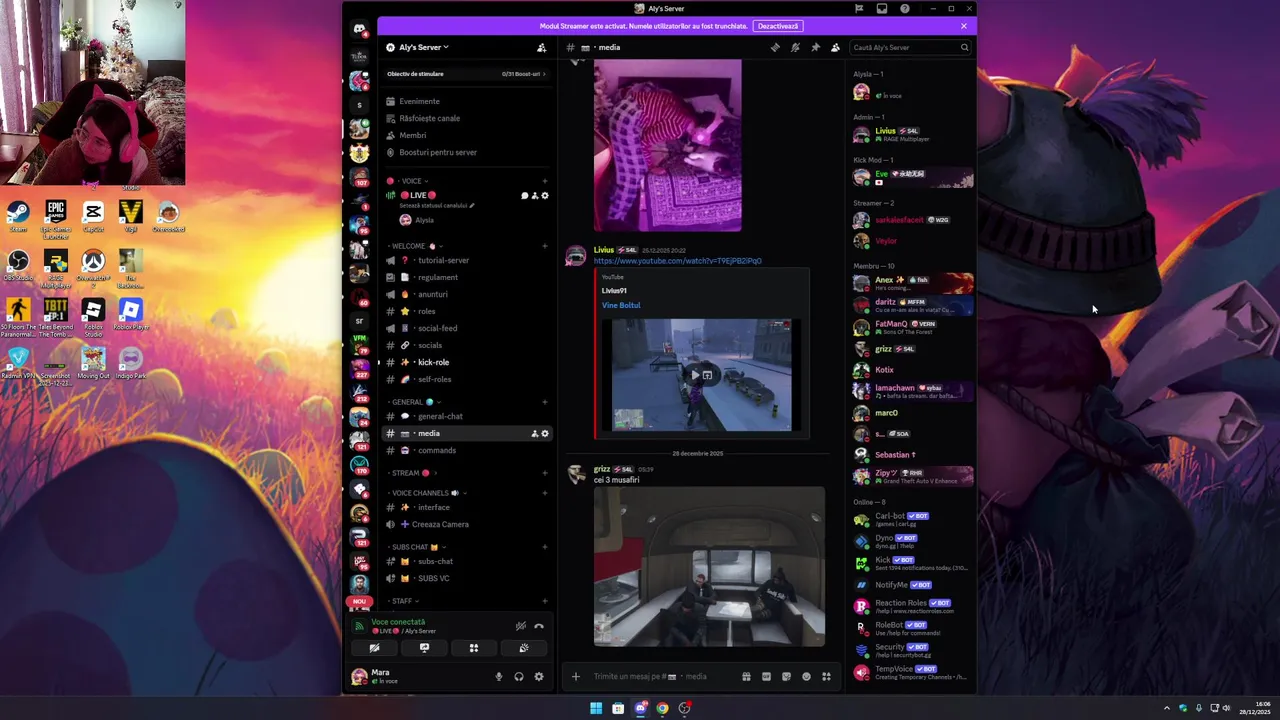Screen dimensions: 1280x720
Task: Switch to general-chat channel
Action: [x=466, y=416]
